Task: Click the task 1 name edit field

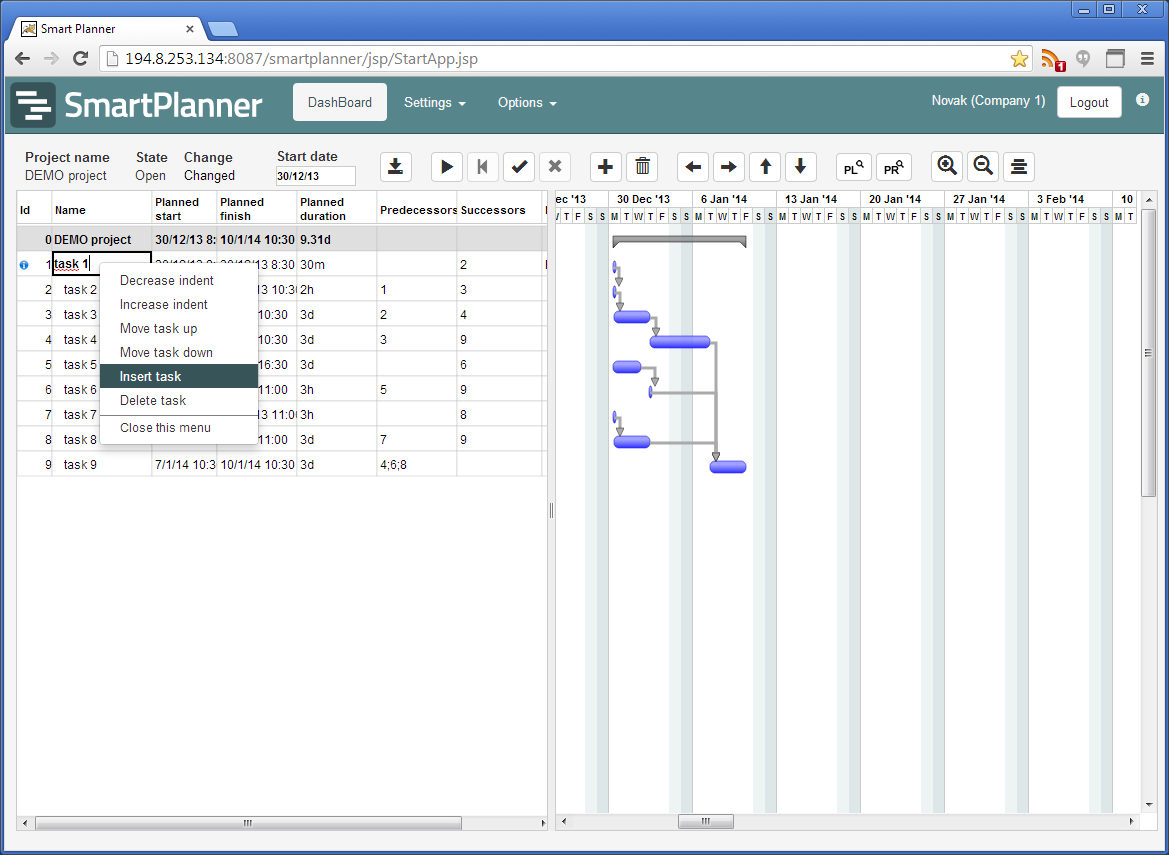Action: pyautogui.click(x=101, y=264)
